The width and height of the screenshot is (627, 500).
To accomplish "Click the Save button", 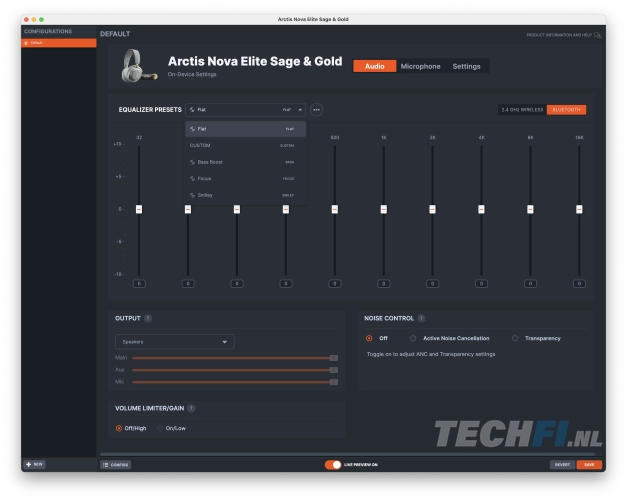I will click(x=589, y=465).
